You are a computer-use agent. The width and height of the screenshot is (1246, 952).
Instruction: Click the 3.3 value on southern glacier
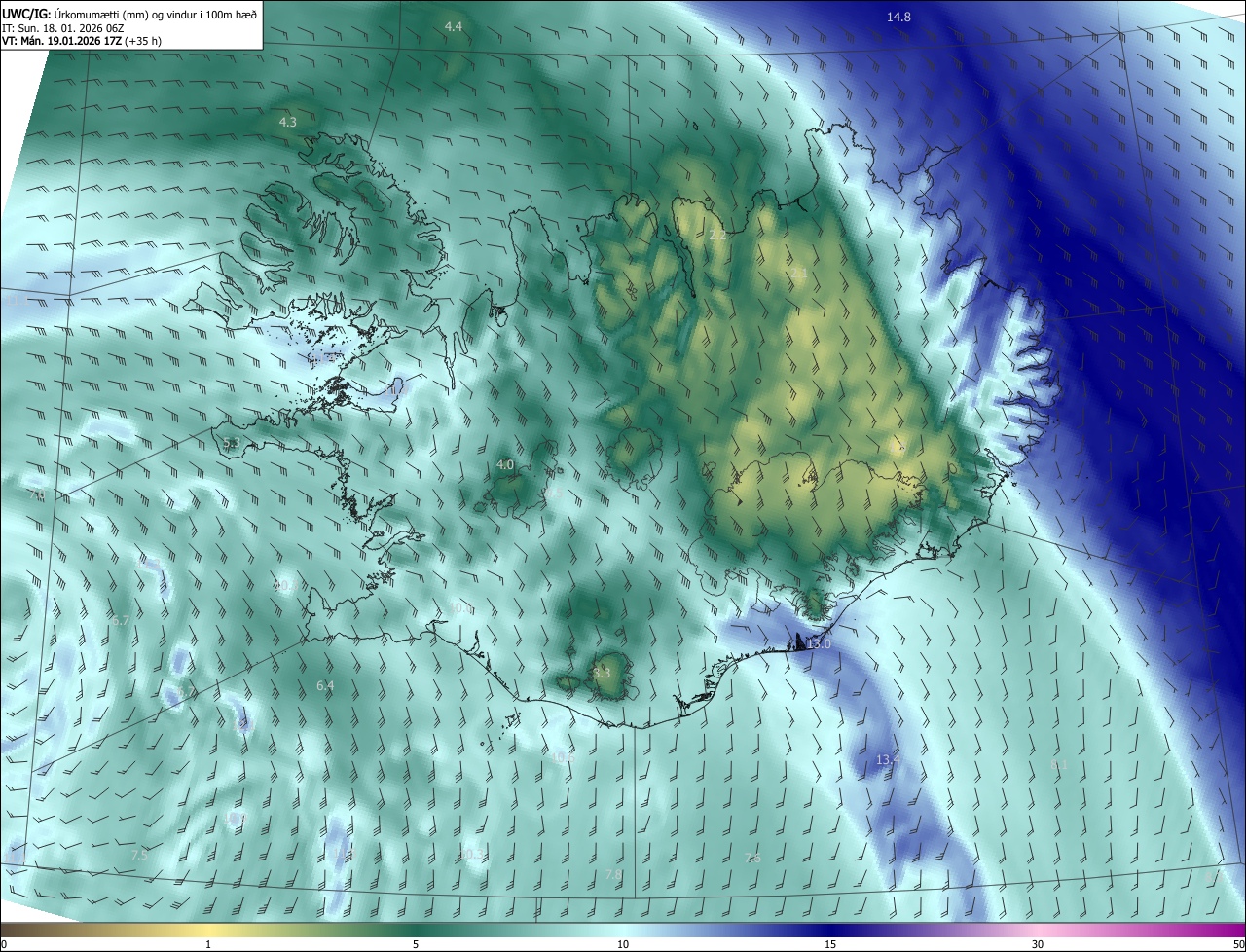coord(602,674)
